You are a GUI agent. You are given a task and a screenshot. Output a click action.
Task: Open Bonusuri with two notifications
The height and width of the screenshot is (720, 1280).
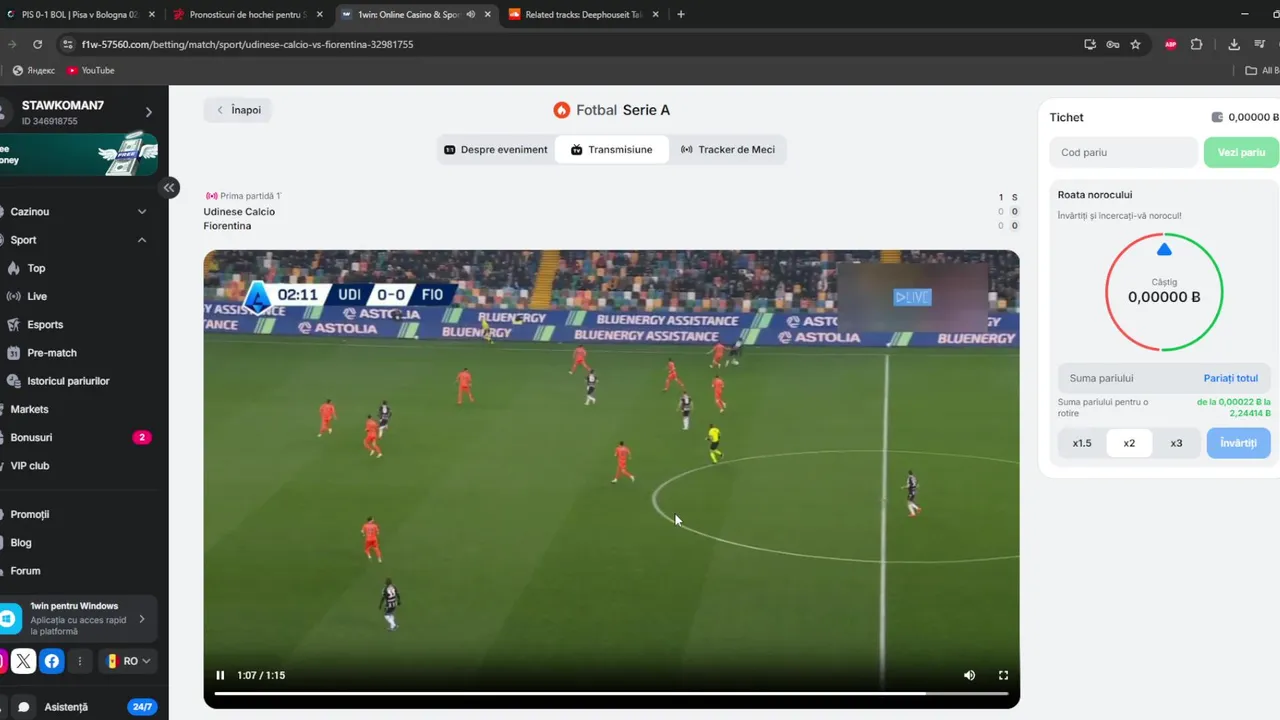78,437
